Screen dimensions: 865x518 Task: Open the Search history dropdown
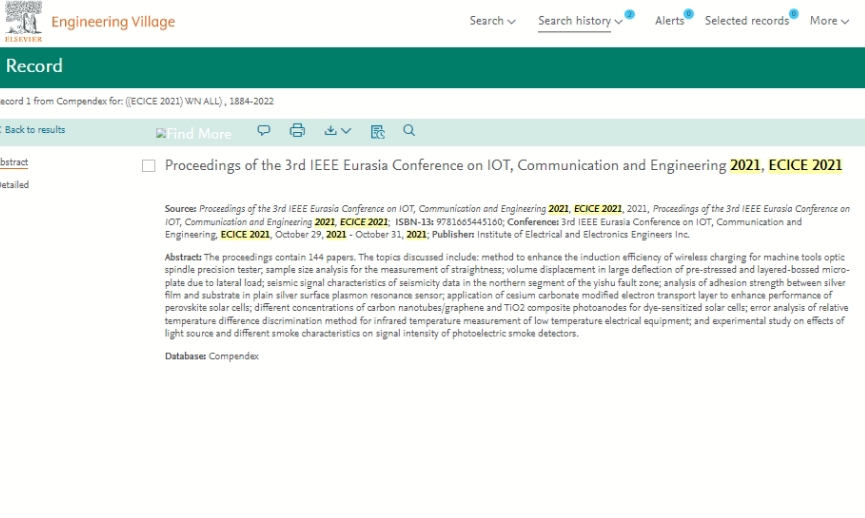click(580, 21)
